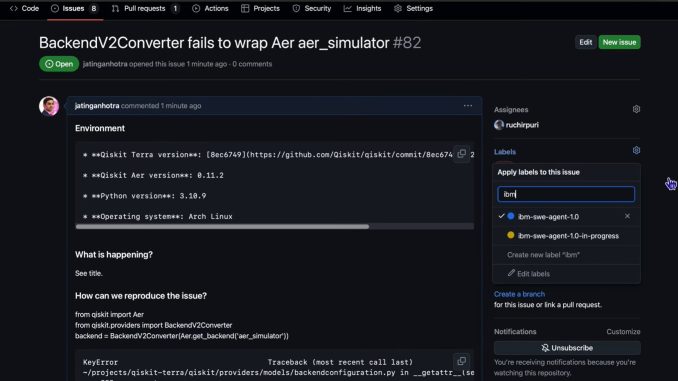Click the Notifications heading
The image size is (678, 381).
515,332
